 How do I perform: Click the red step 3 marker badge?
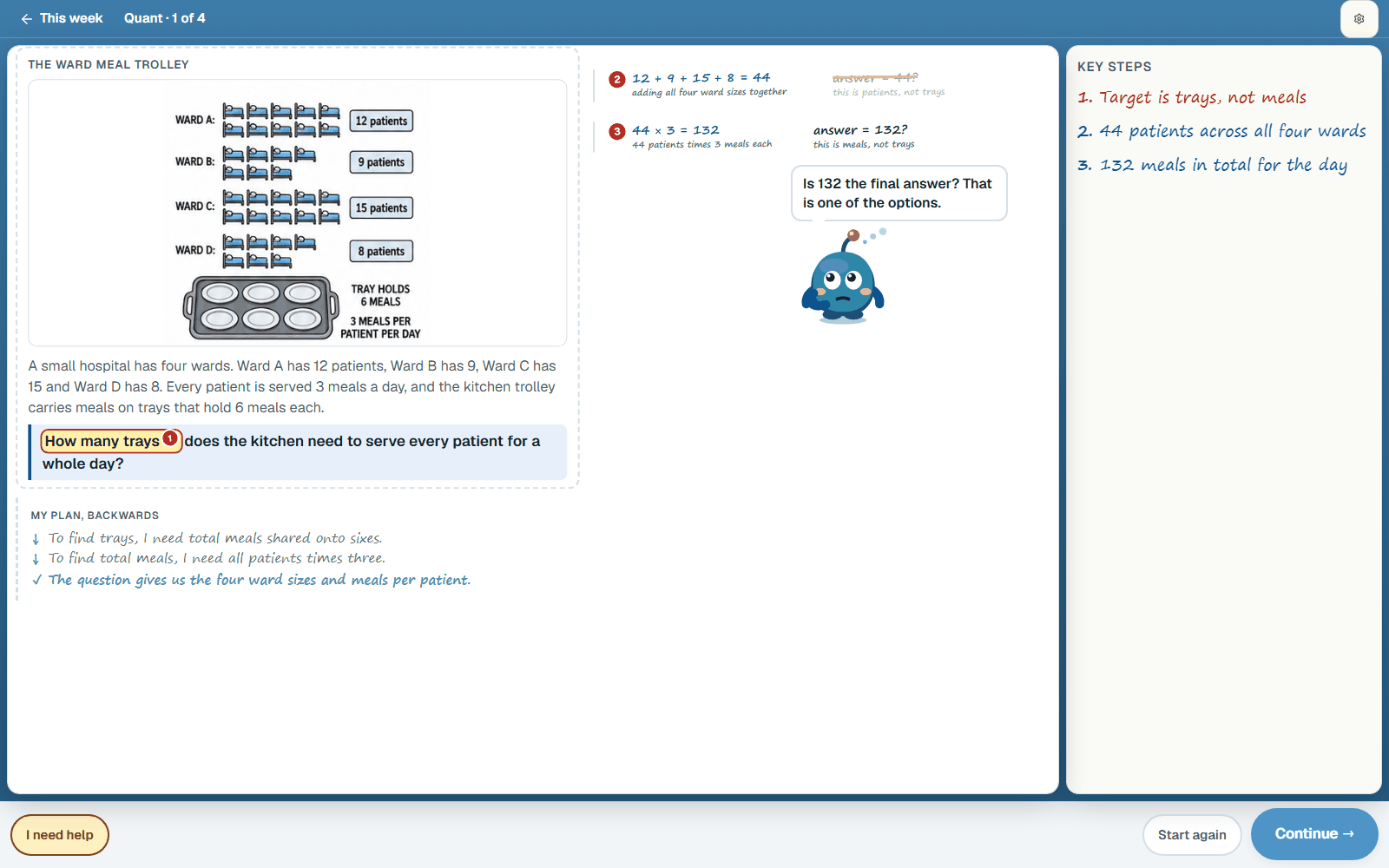click(616, 131)
